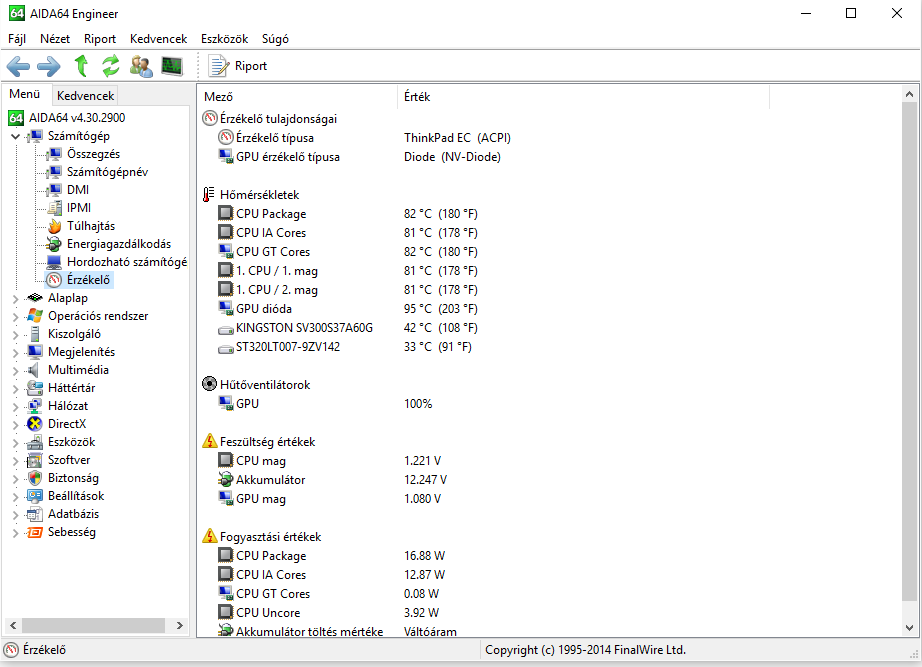Click the AIDA64 v4.30.2900 root icon
The image size is (922, 667).
tap(16, 118)
